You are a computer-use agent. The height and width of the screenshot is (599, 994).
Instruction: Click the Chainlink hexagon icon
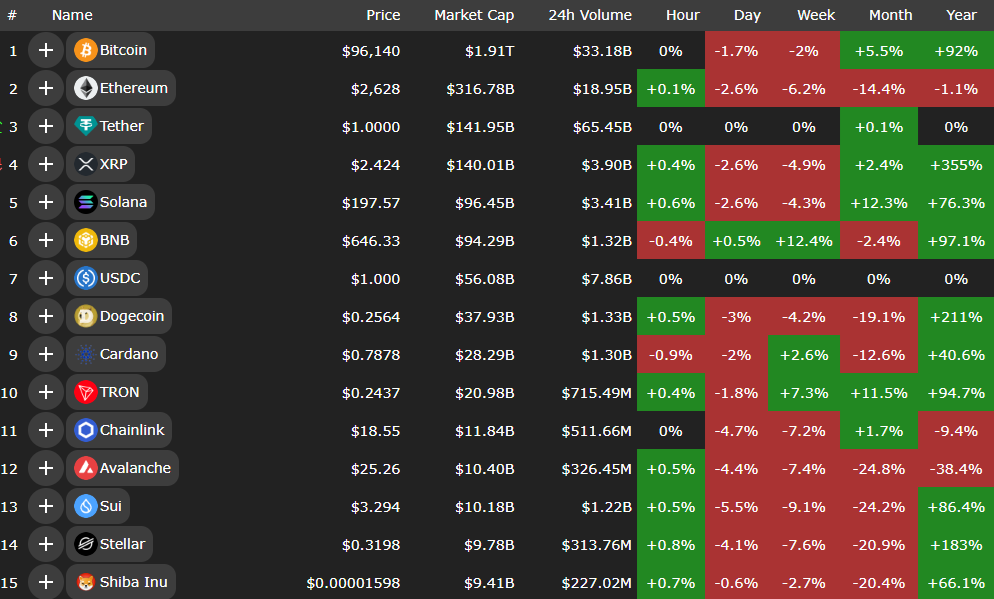tap(85, 430)
